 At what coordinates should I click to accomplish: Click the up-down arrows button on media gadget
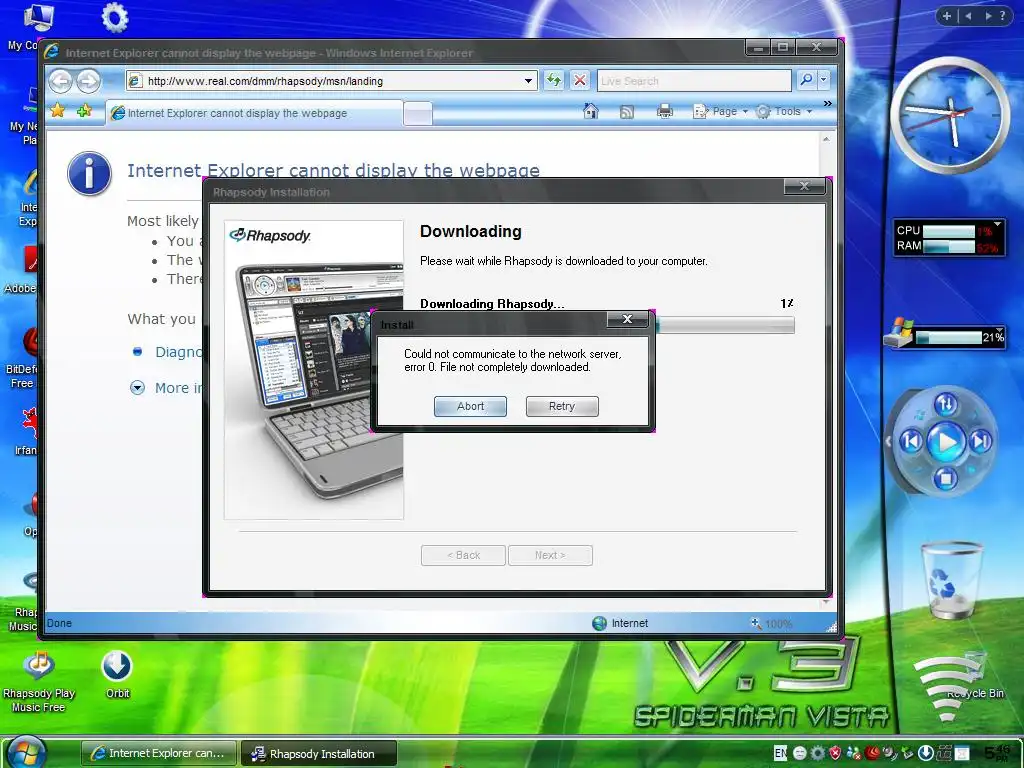(946, 404)
